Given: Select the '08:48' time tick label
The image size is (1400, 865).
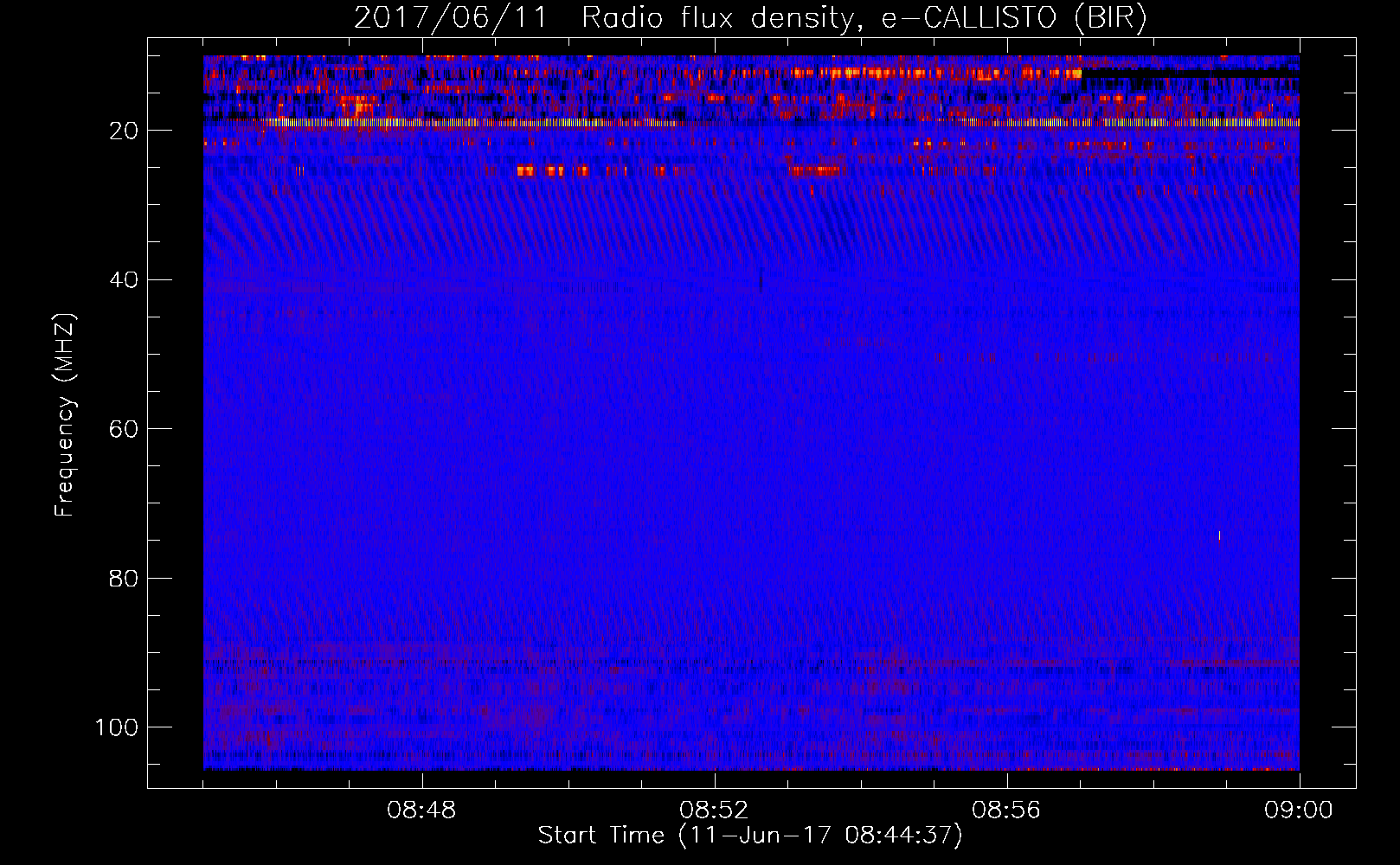Looking at the screenshot, I should [x=421, y=811].
